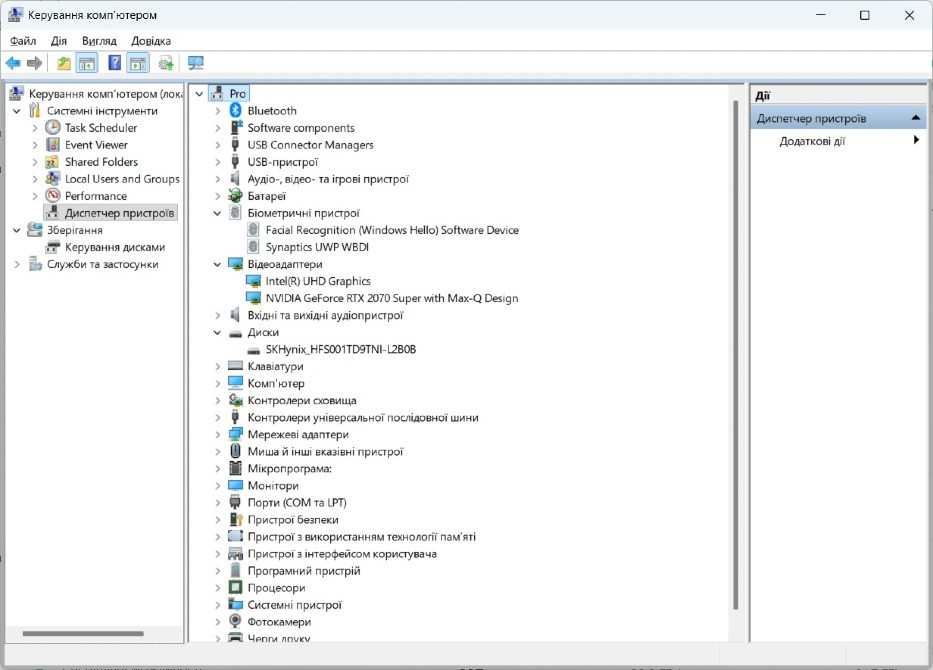Toggle the Show/Hide Console Tree toolbar button

pos(87,63)
